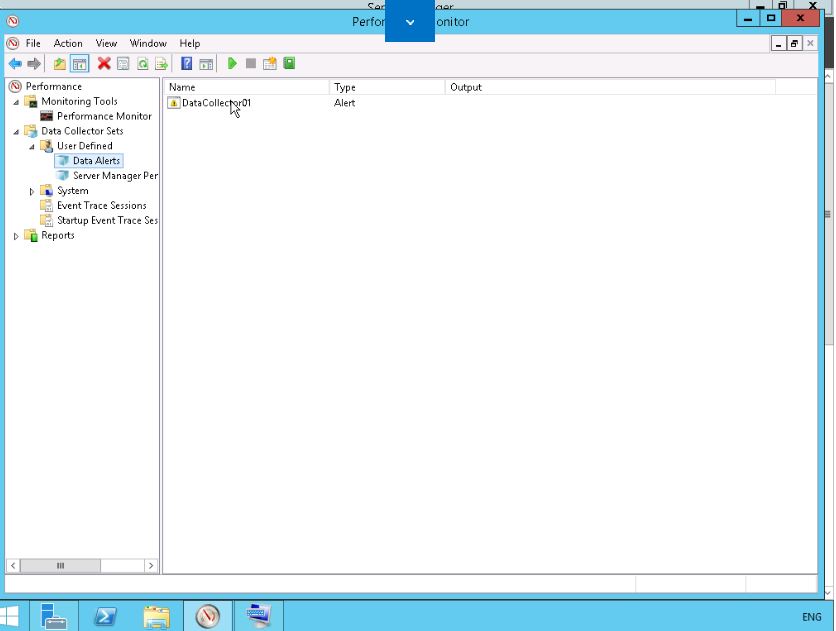
Task: Click the Properties toolbar icon
Action: (x=123, y=64)
